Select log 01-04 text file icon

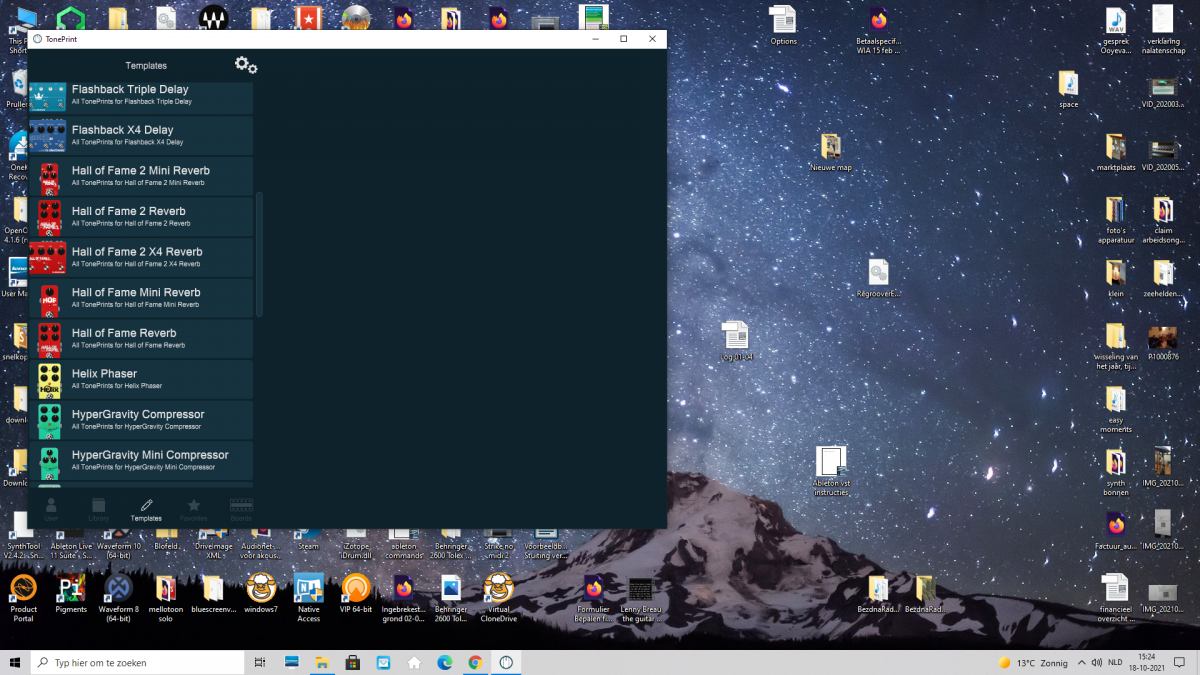pyautogui.click(x=736, y=341)
